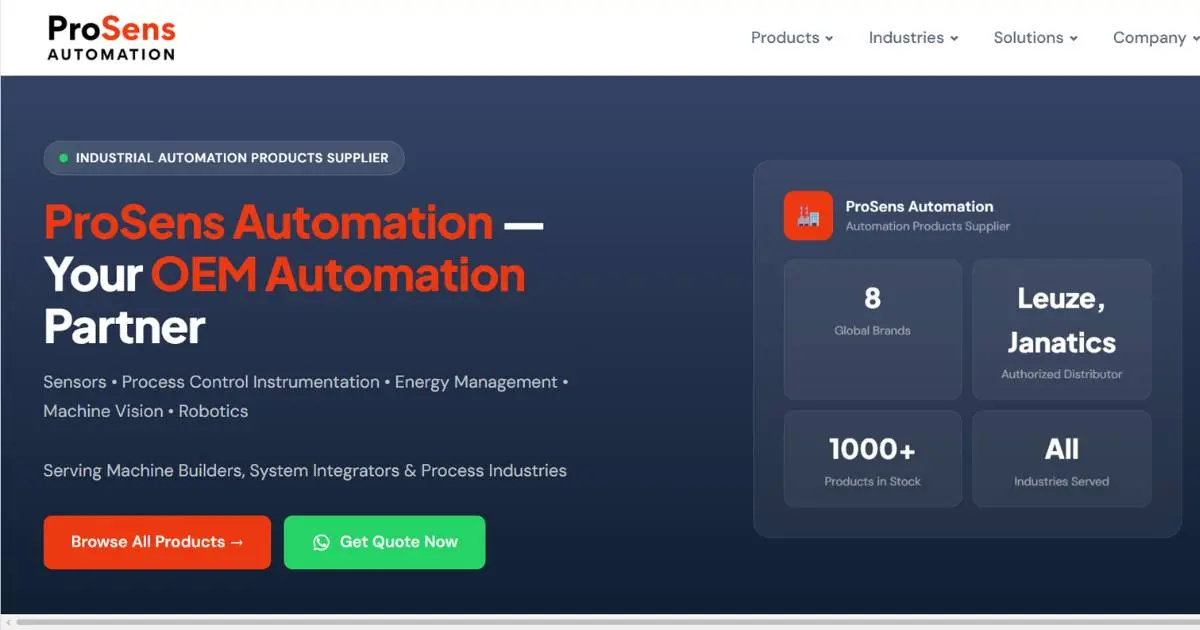Expand the Company dropdown chevron
Image resolution: width=1200 pixels, height=630 pixels.
click(x=1195, y=39)
